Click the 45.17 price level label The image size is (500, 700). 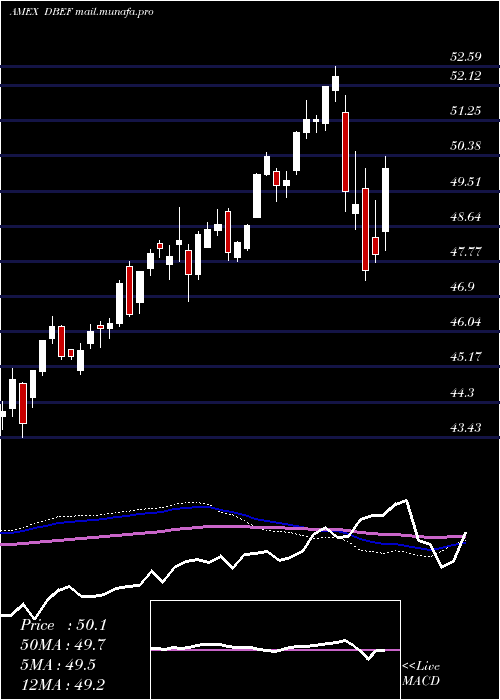466,357
